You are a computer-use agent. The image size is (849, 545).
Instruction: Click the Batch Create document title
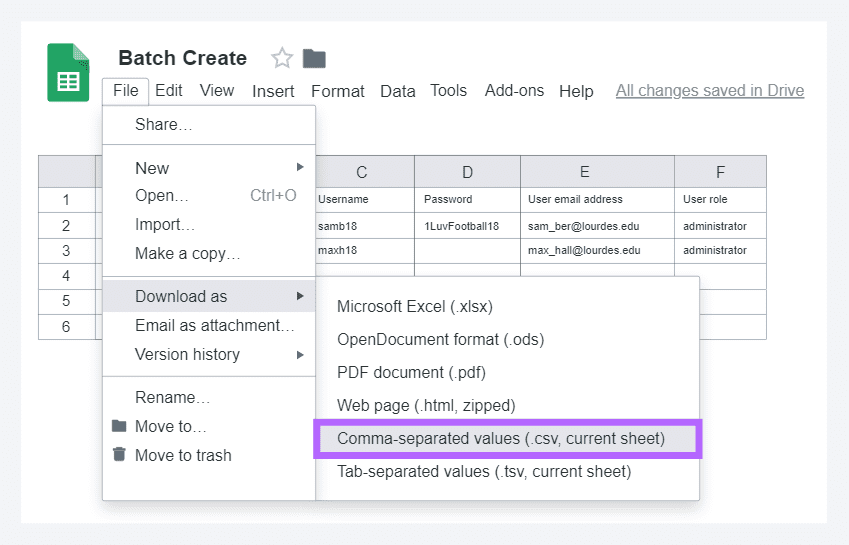click(x=182, y=58)
